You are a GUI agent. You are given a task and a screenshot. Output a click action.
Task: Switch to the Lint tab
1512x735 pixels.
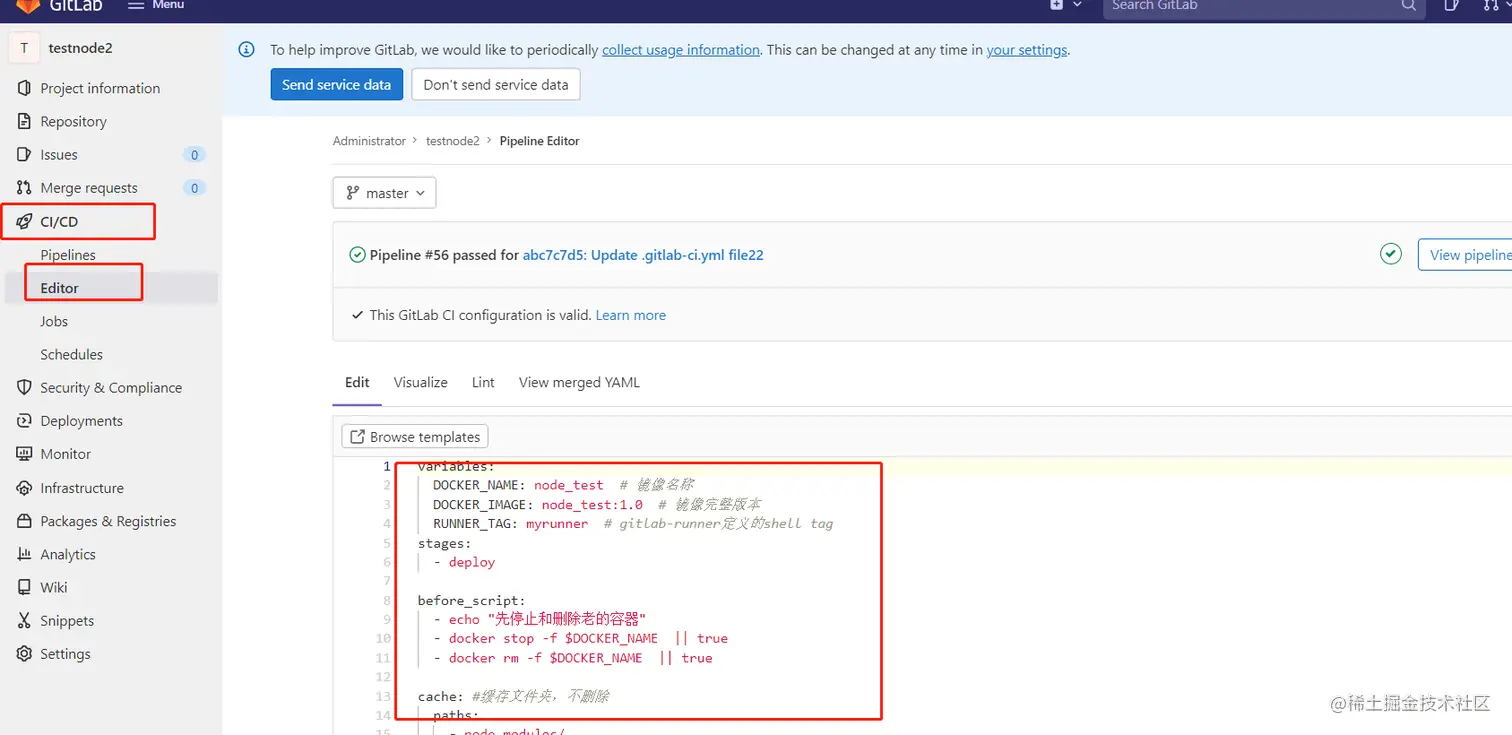483,382
